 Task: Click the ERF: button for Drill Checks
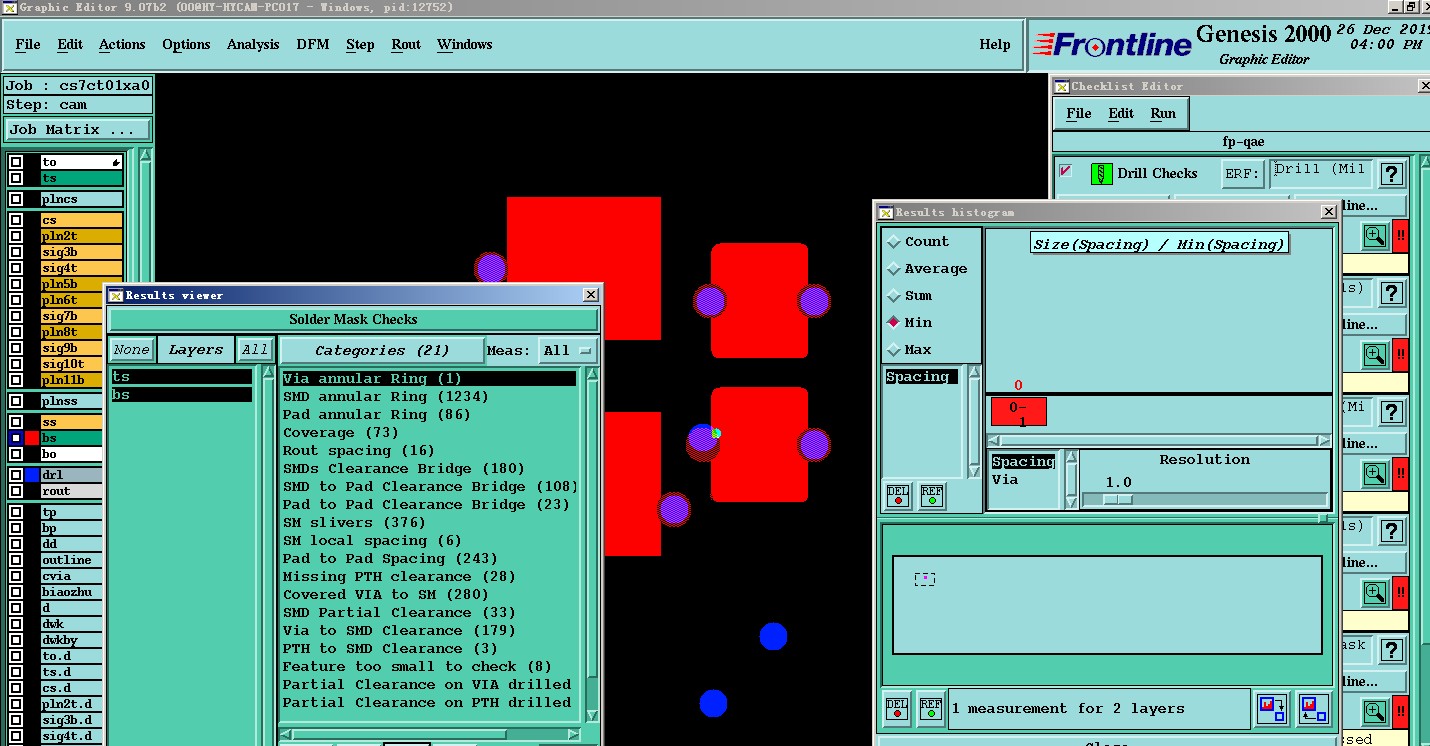[1242, 174]
